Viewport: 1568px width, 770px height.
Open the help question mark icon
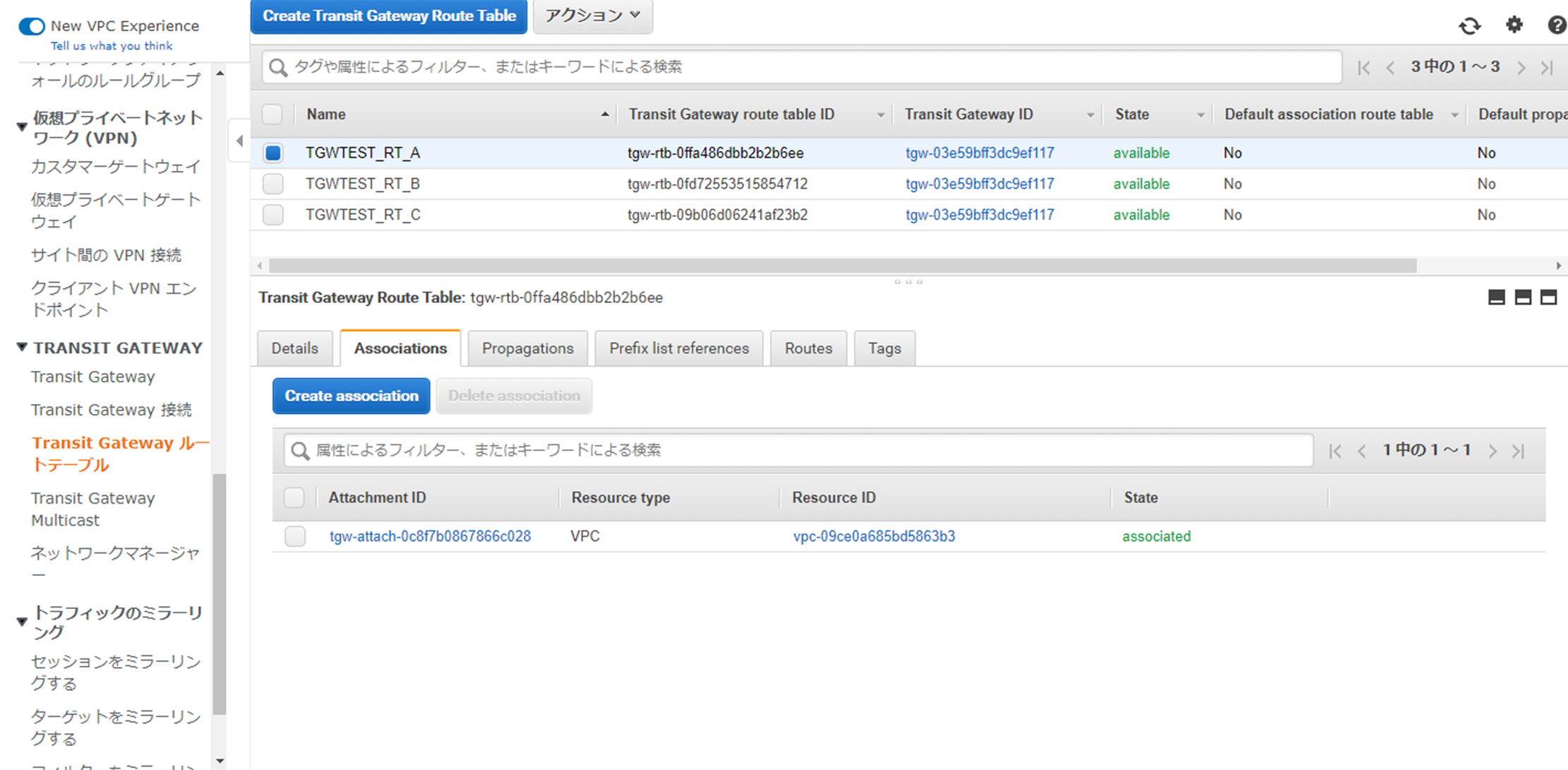pyautogui.click(x=1557, y=25)
